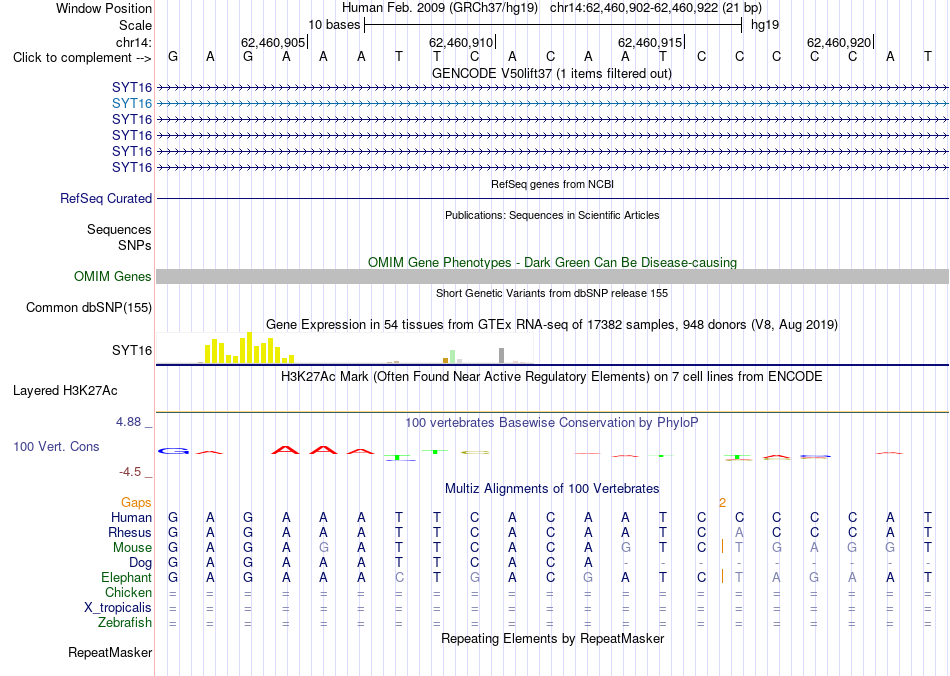Click 'Publications: Sequences in Scientific Articles' title
This screenshot has width=950, height=676.
pyautogui.click(x=552, y=215)
